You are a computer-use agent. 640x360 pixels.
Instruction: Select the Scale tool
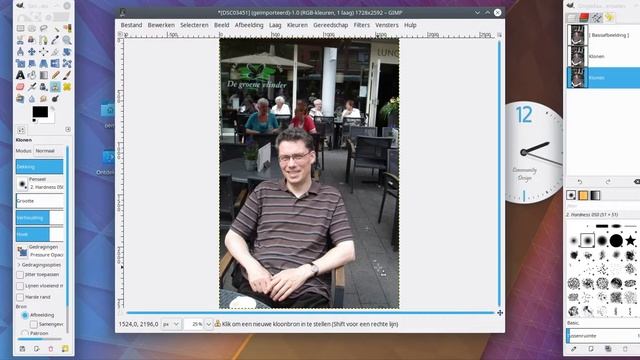click(20, 64)
